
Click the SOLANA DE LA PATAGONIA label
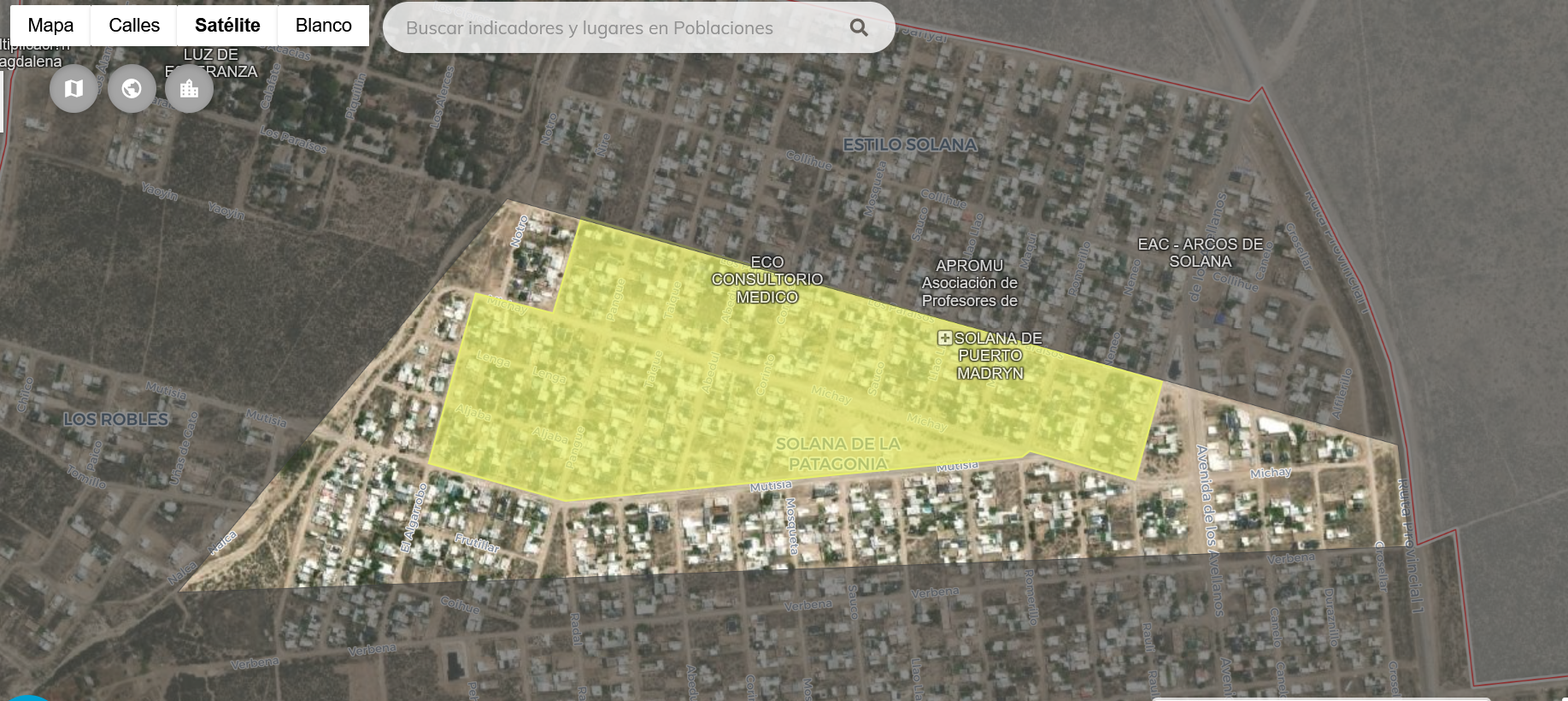pos(837,454)
